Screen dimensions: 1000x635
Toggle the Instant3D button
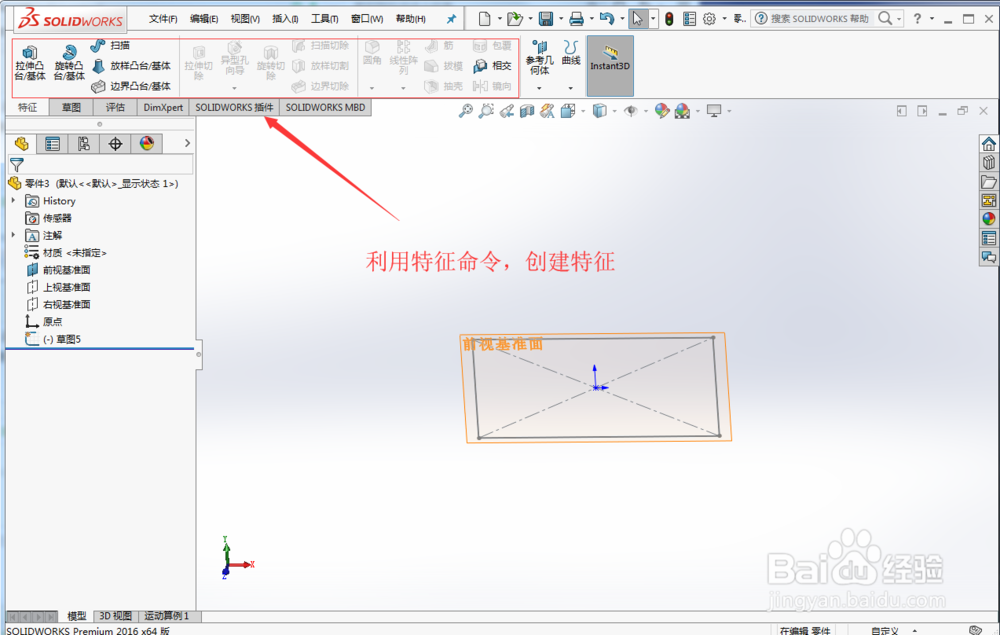(x=610, y=65)
